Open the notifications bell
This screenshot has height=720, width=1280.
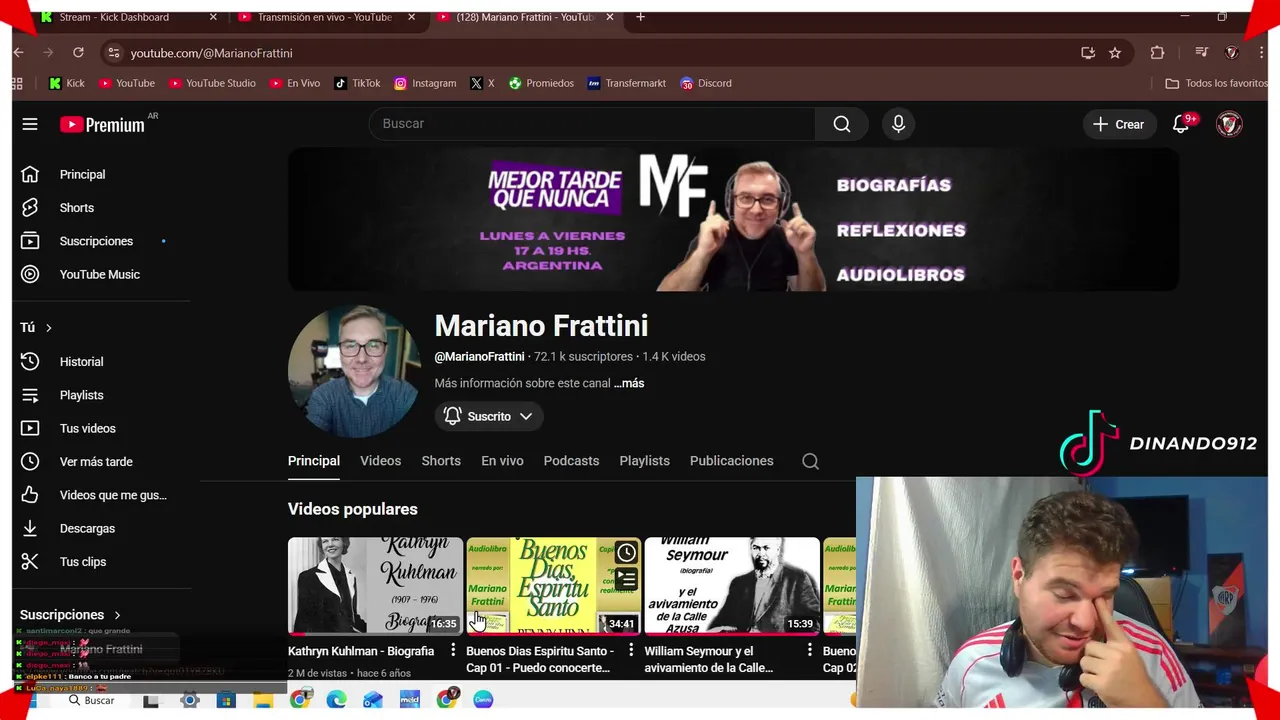click(1181, 124)
